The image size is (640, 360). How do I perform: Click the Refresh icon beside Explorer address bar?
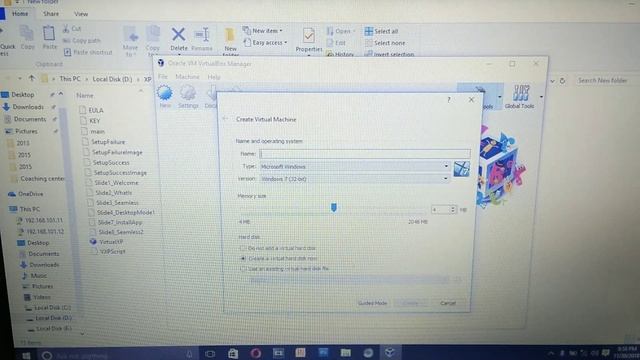pyautogui.click(x=562, y=81)
